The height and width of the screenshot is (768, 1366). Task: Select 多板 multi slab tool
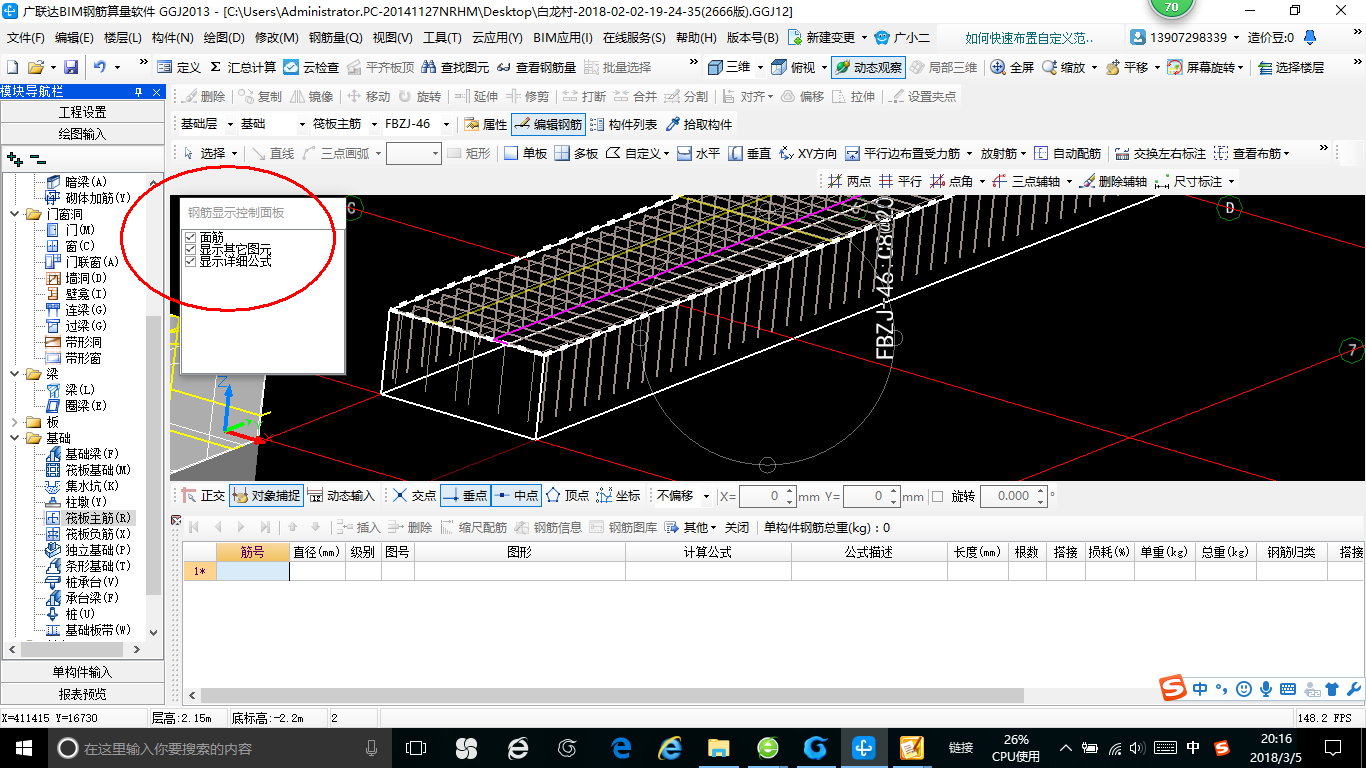(576, 153)
